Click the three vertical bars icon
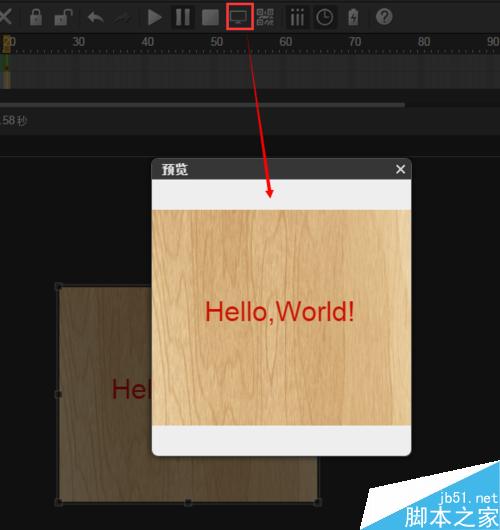The height and width of the screenshot is (530, 500). tap(297, 17)
